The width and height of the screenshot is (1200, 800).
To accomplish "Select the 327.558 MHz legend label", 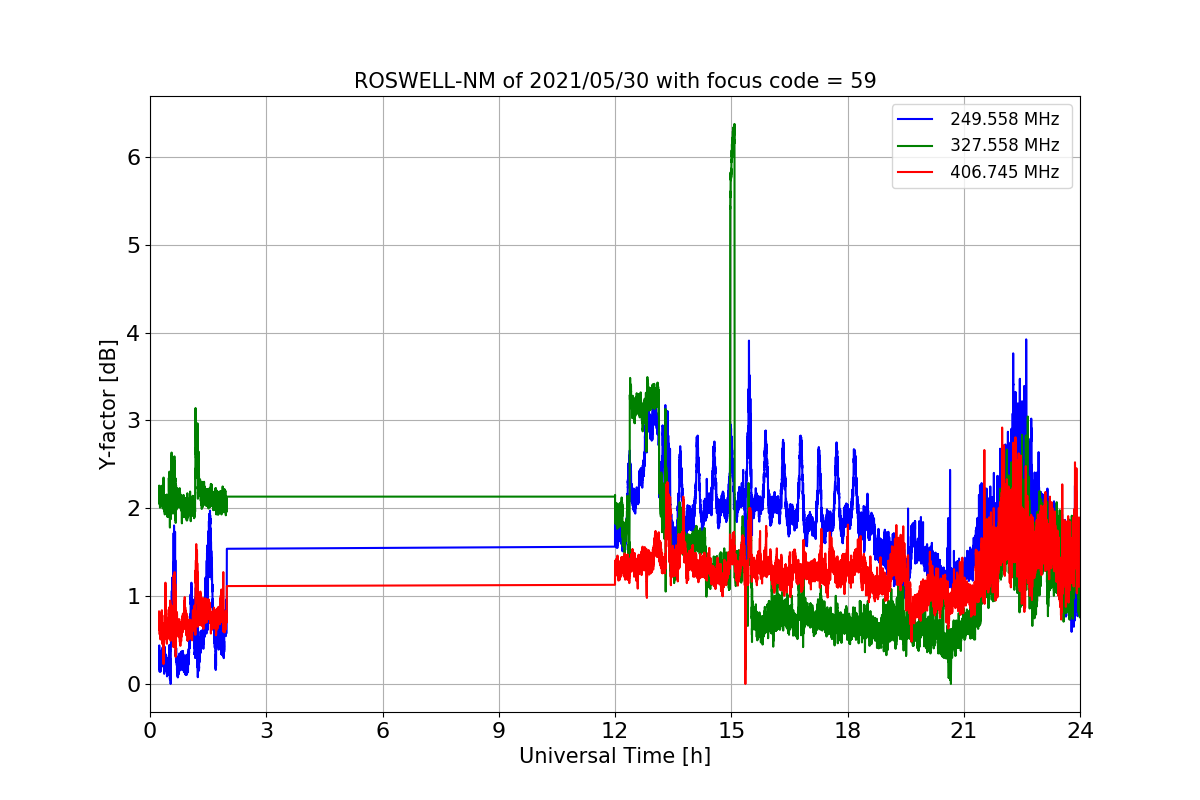I will pyautogui.click(x=1004, y=145).
